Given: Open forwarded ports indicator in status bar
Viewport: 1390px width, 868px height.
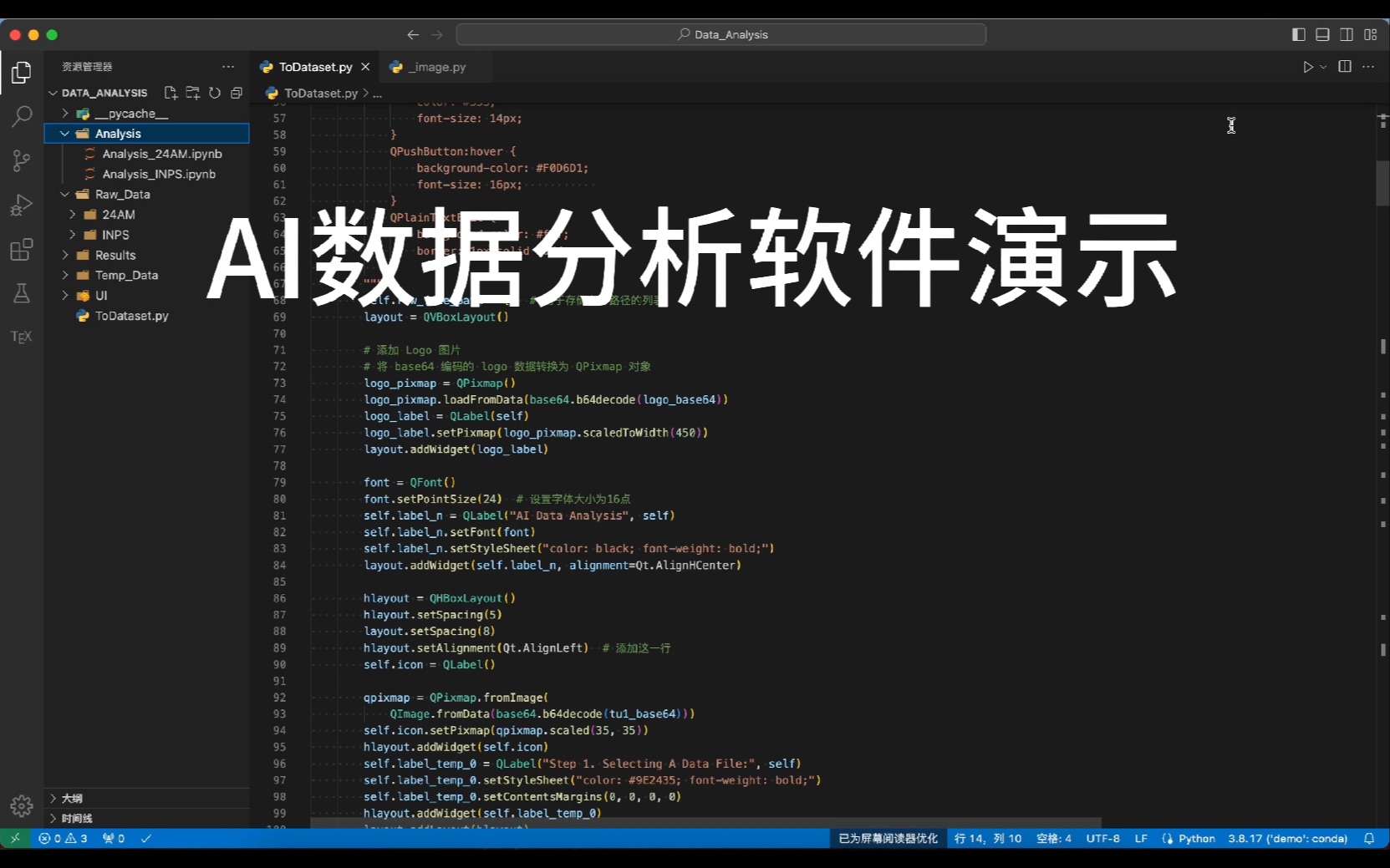Looking at the screenshot, I should (113, 839).
